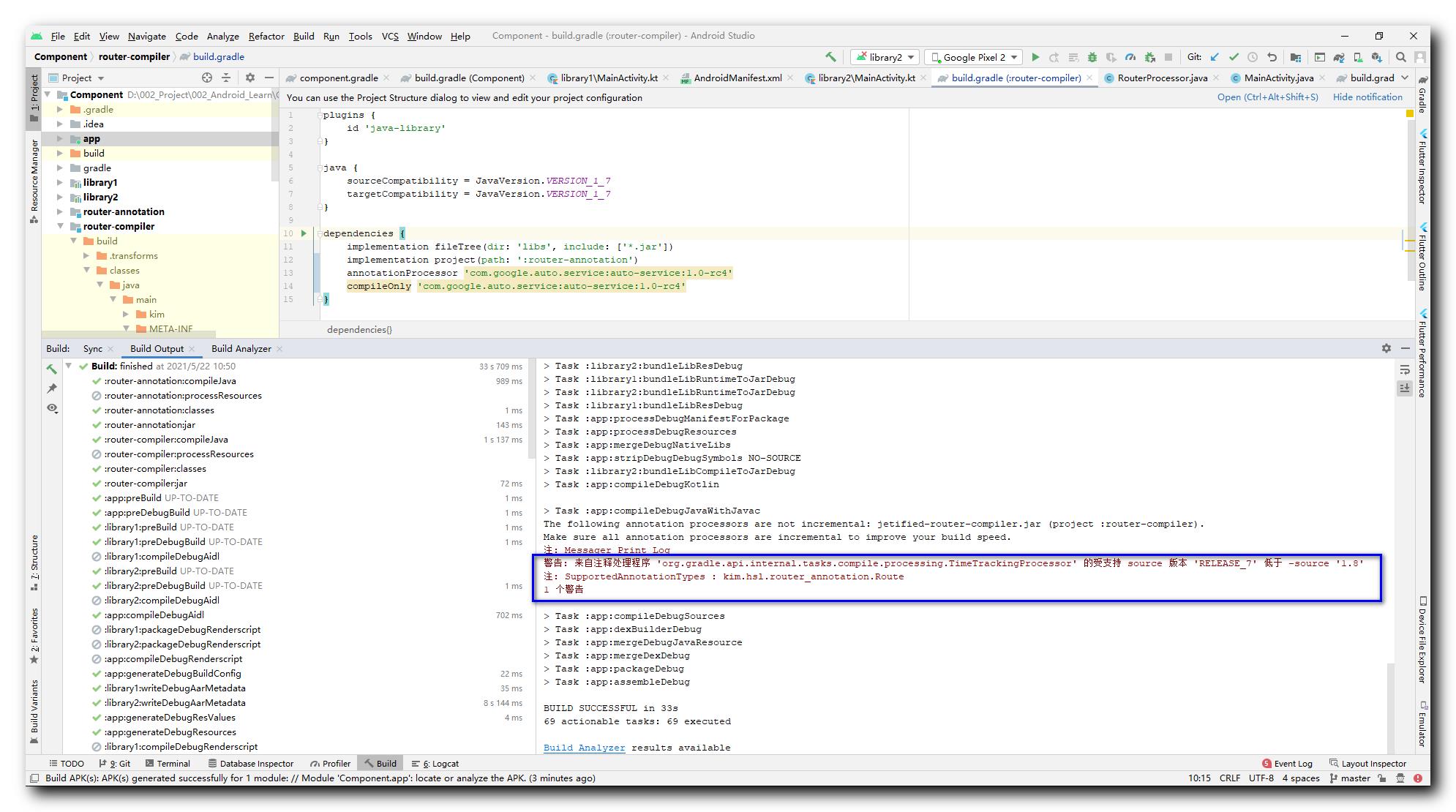Expand the library1 module in the tree
The image size is (1456, 812).
(x=61, y=182)
